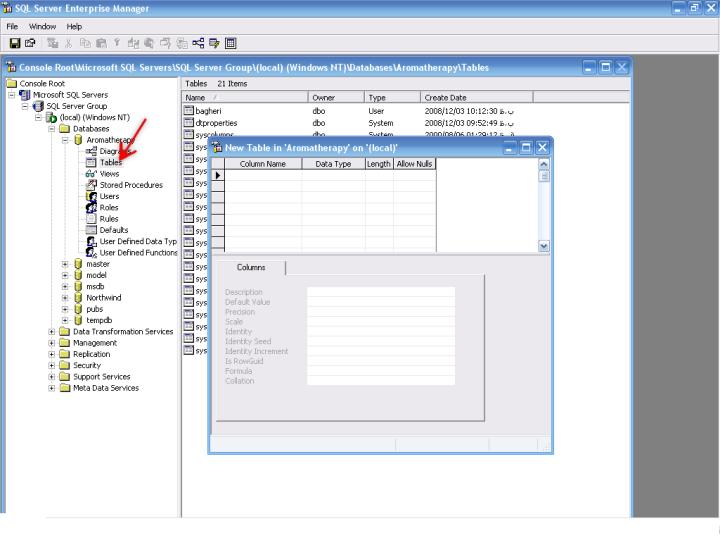Click New Table scrollbar down arrow
The height and width of the screenshot is (540, 720).
(544, 246)
